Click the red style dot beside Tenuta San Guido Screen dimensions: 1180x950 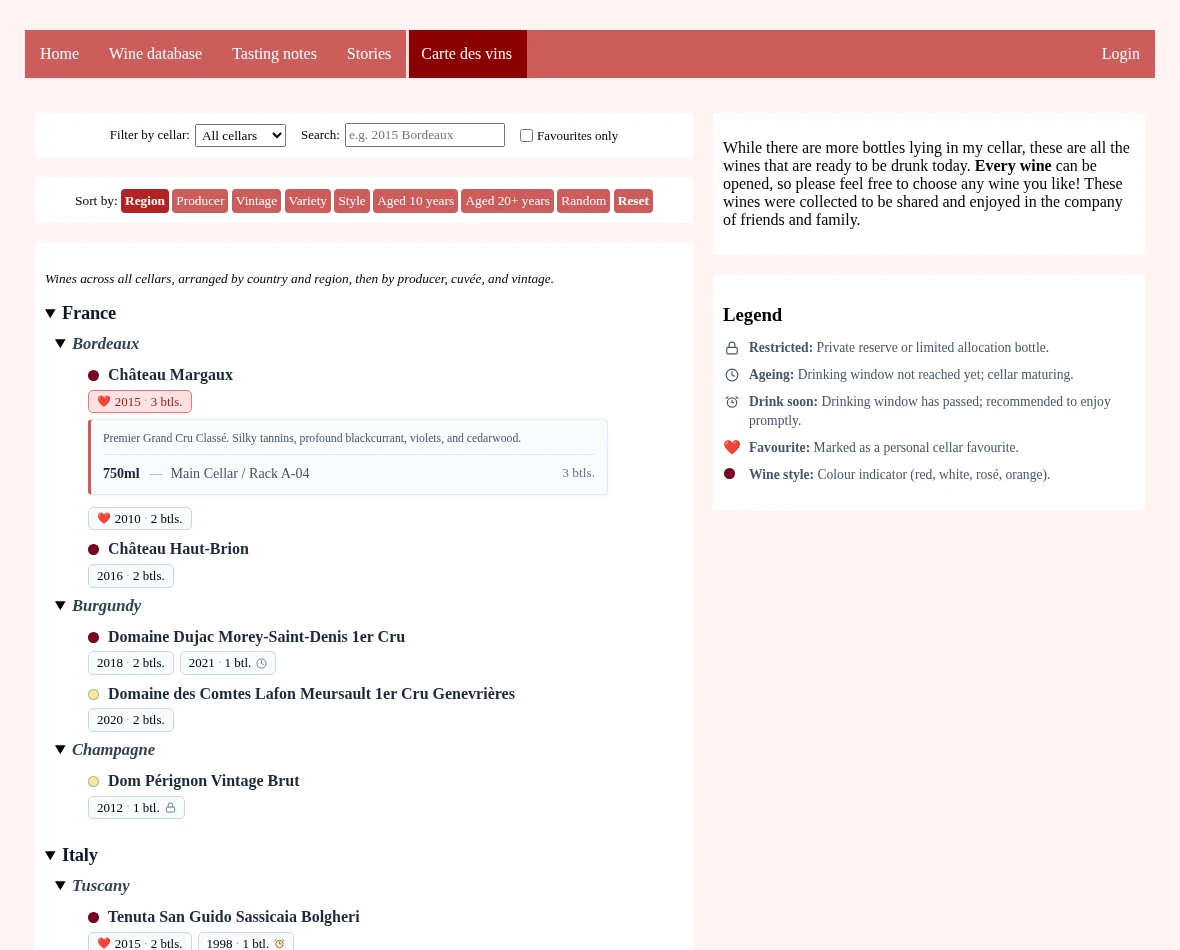pyautogui.click(x=93, y=918)
